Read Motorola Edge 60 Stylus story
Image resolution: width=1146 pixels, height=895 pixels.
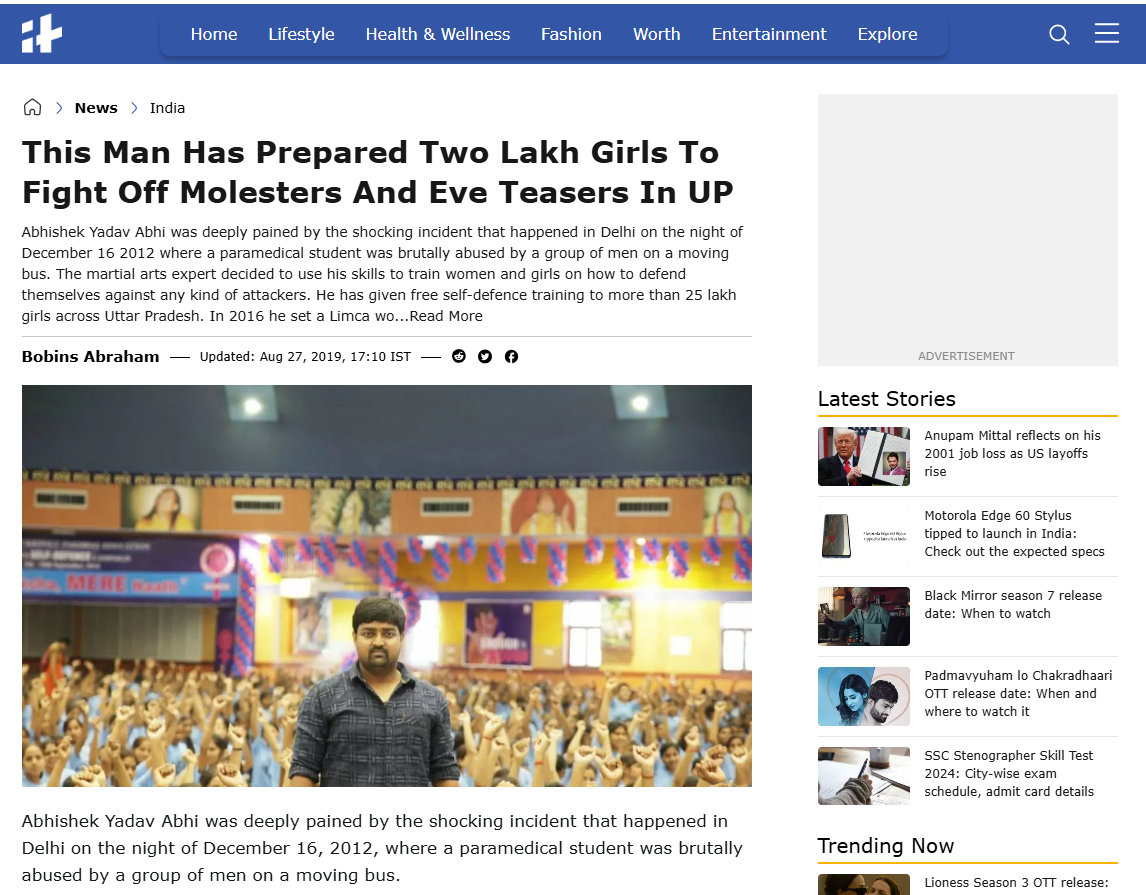click(1014, 534)
